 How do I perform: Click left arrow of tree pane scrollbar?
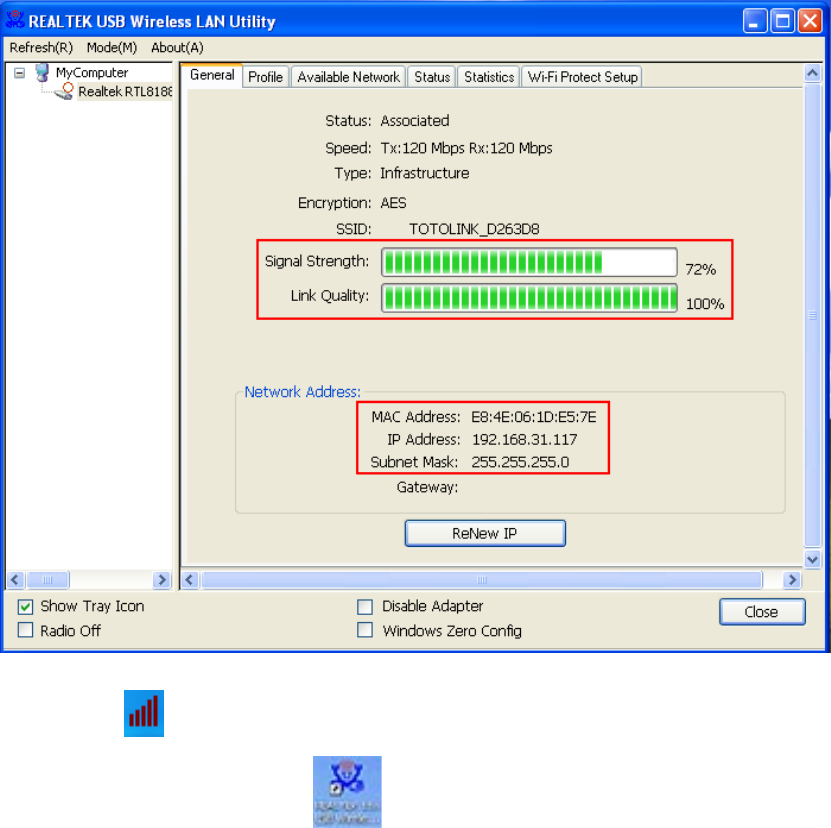point(15,579)
